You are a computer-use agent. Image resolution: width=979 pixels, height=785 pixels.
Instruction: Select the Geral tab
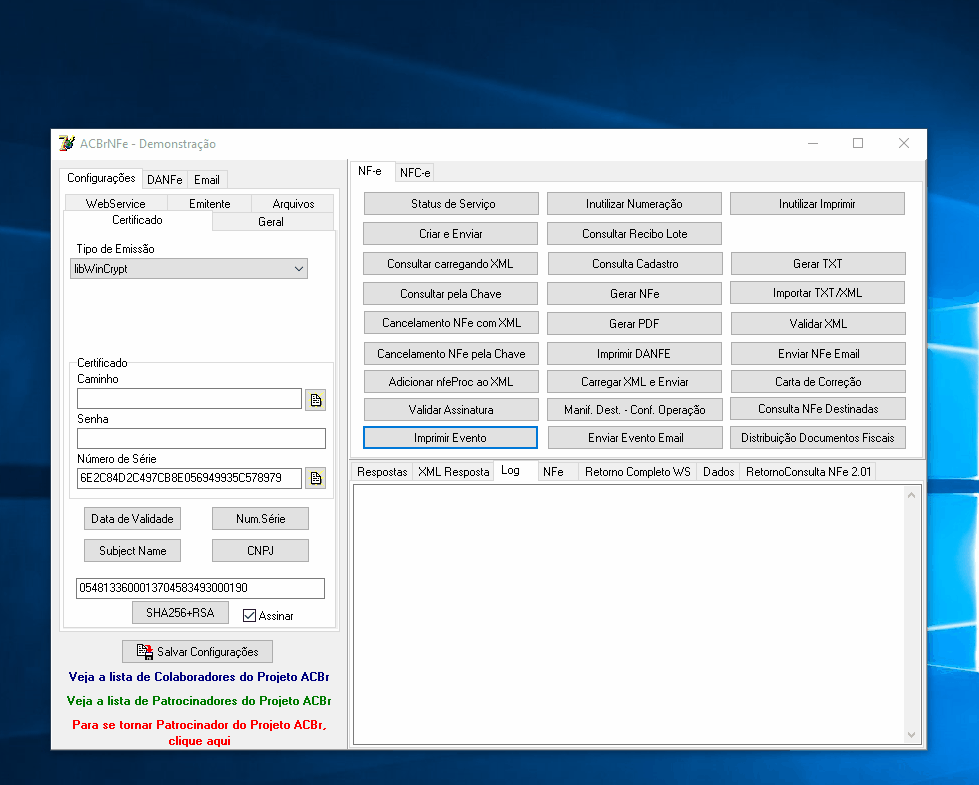[271, 222]
